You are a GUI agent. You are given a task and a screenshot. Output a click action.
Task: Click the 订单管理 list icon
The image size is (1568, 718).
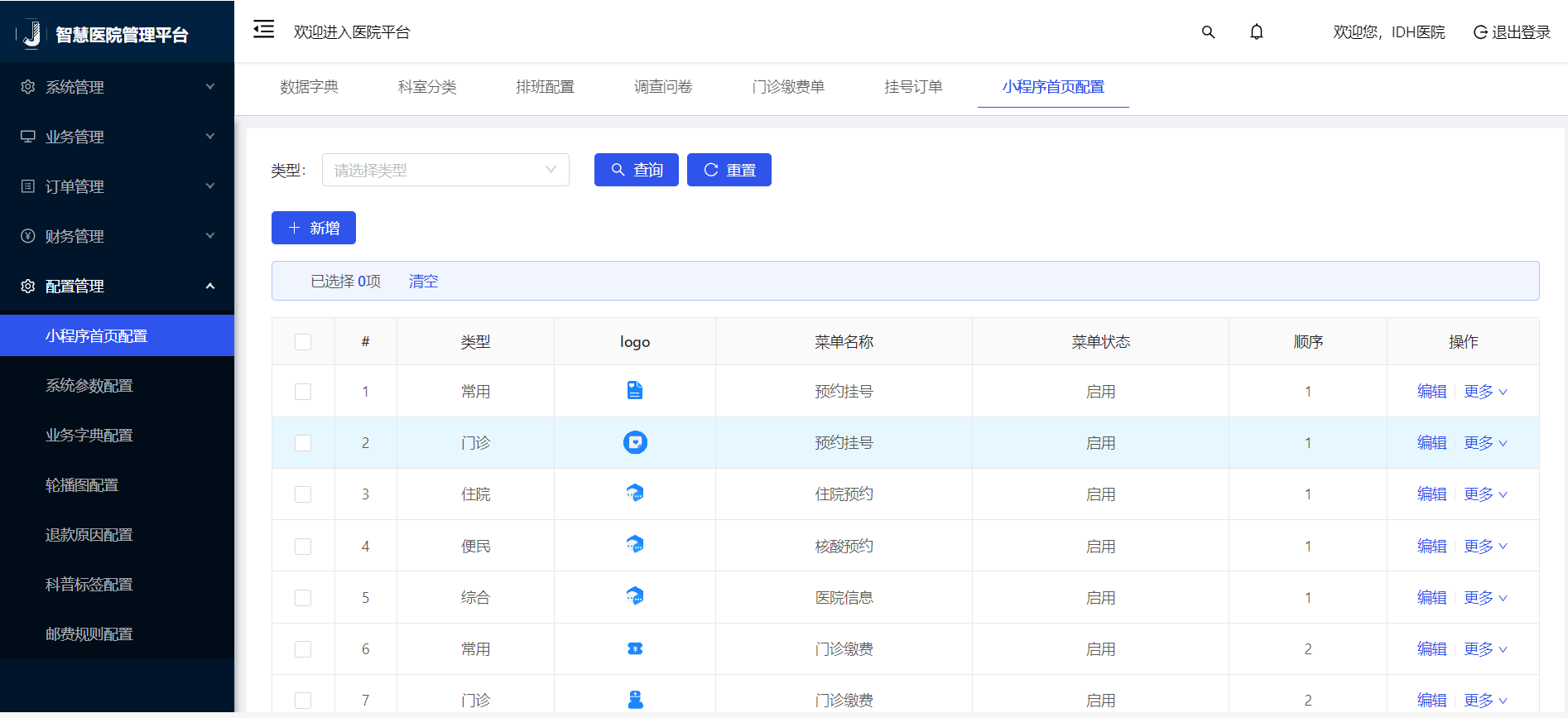coord(28,186)
